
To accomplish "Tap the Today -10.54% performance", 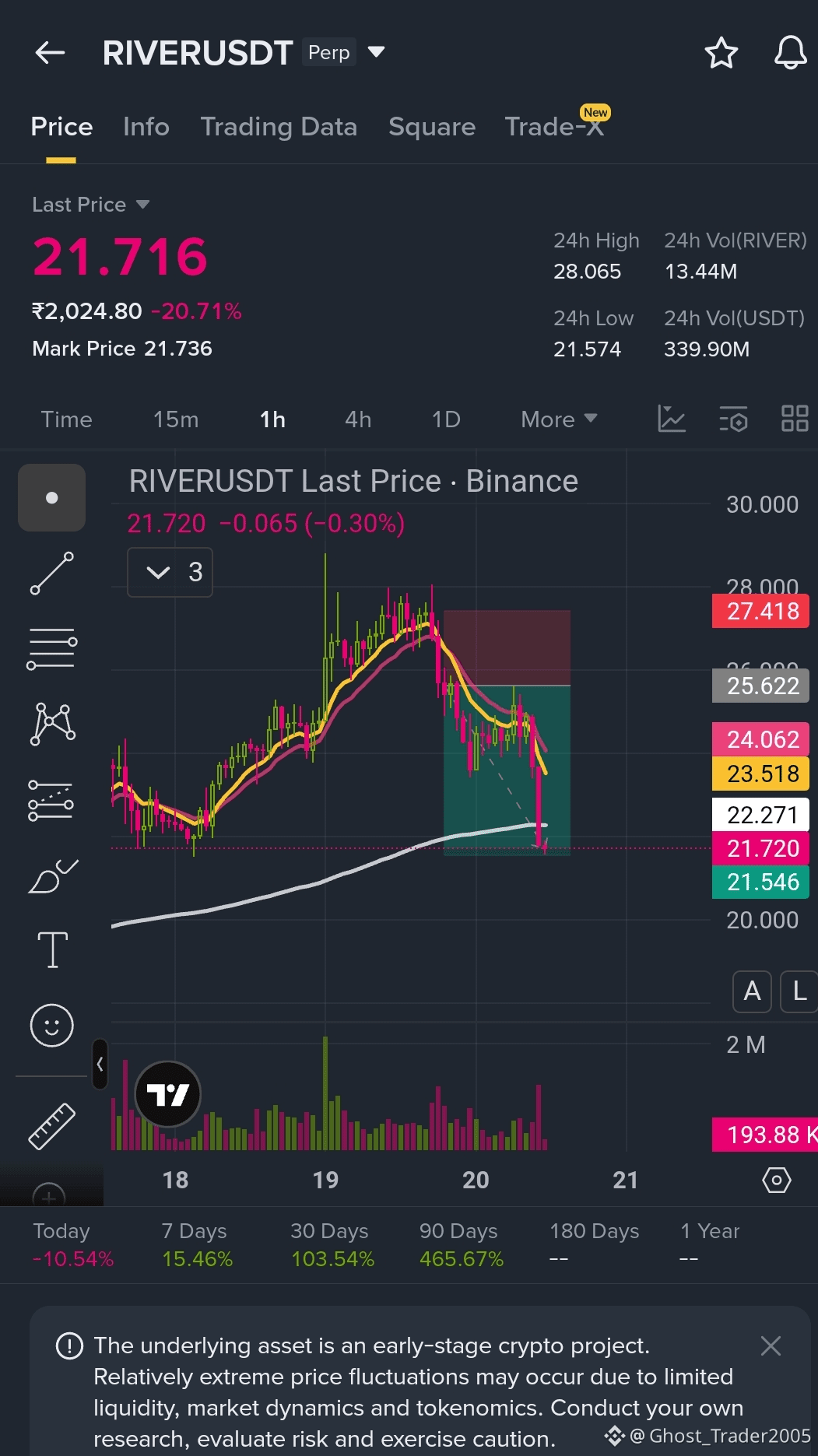I will 73,1245.
